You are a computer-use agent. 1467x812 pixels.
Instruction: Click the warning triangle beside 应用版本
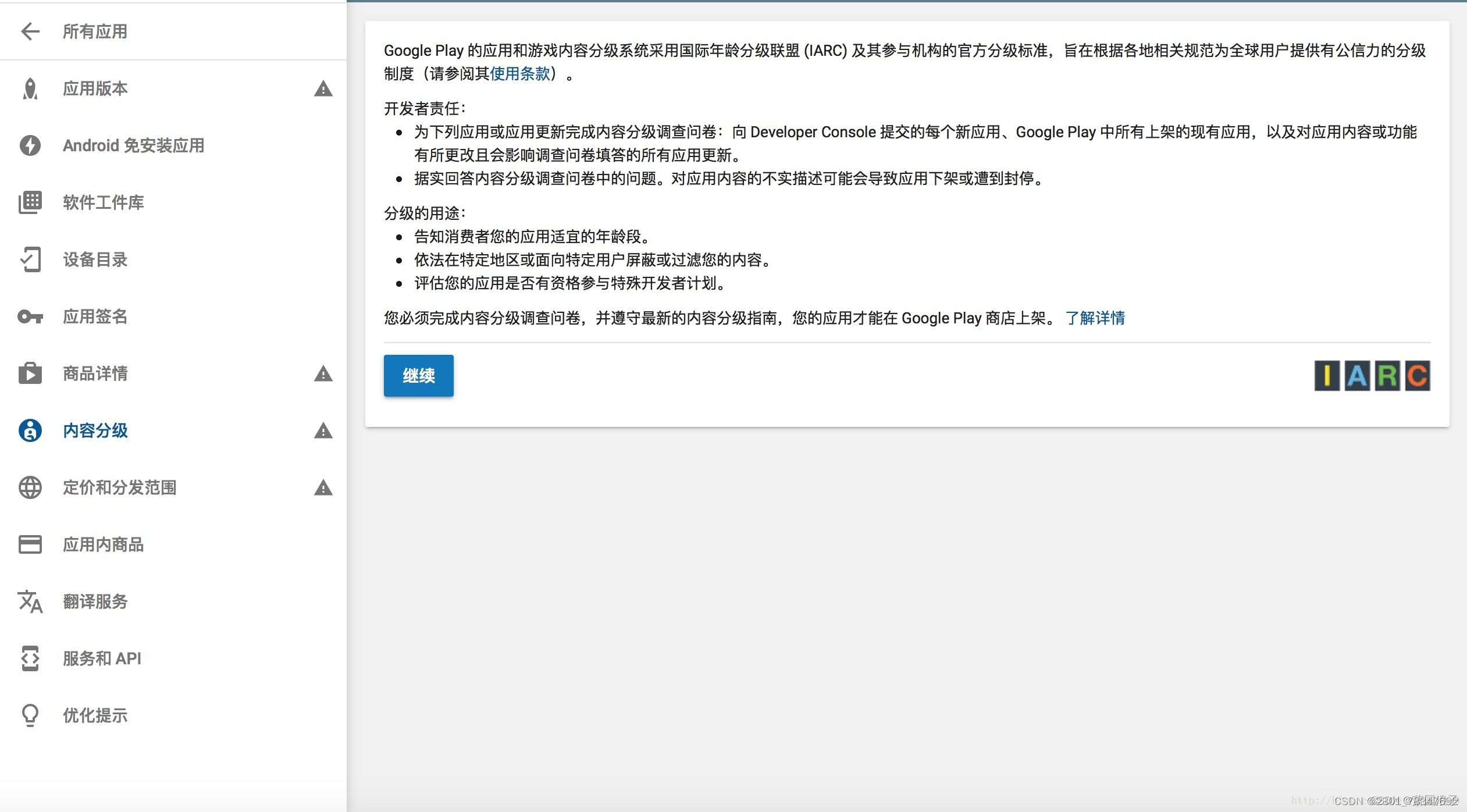(x=323, y=89)
